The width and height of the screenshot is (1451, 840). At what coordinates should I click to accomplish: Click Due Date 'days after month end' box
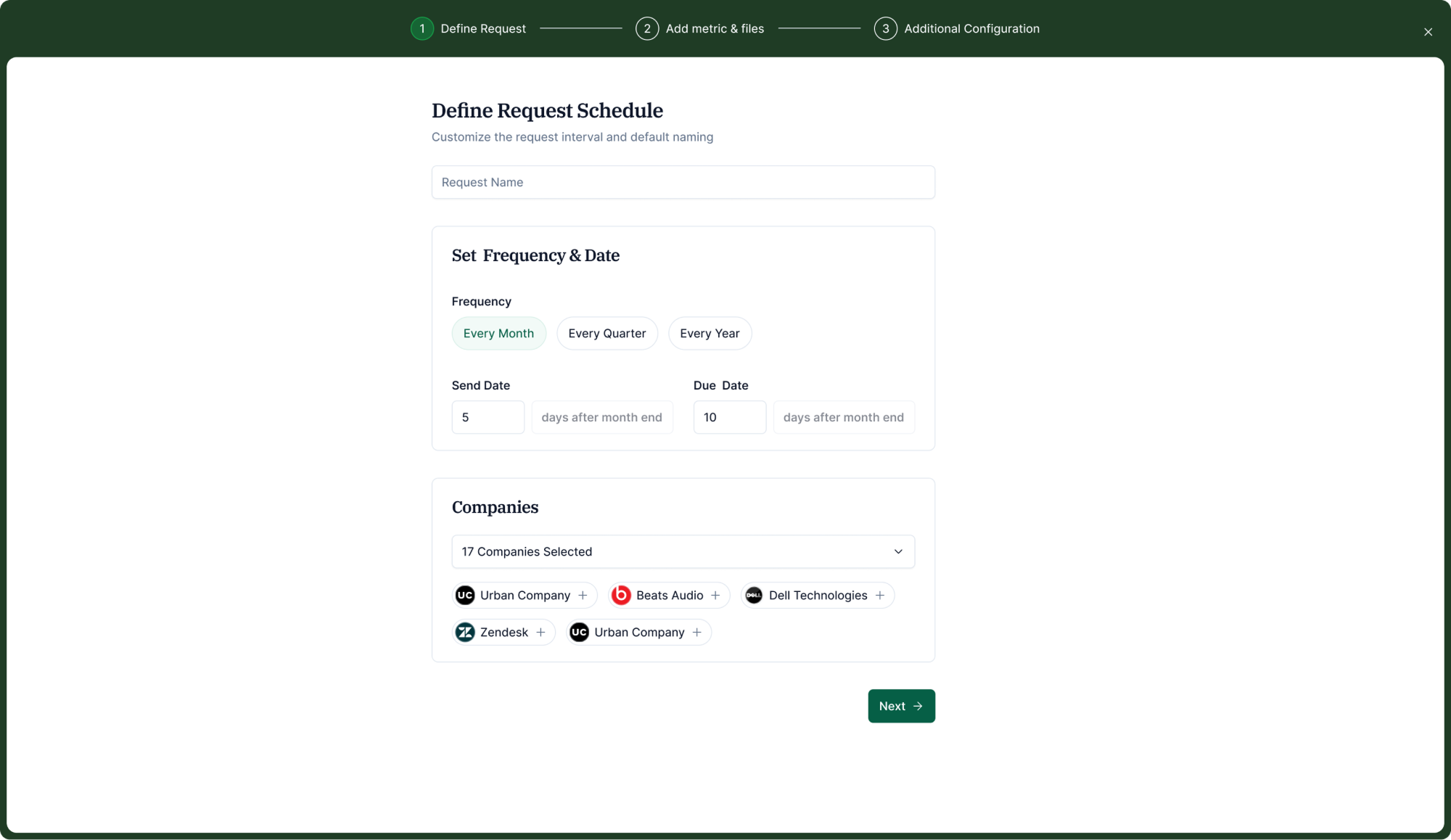844,417
